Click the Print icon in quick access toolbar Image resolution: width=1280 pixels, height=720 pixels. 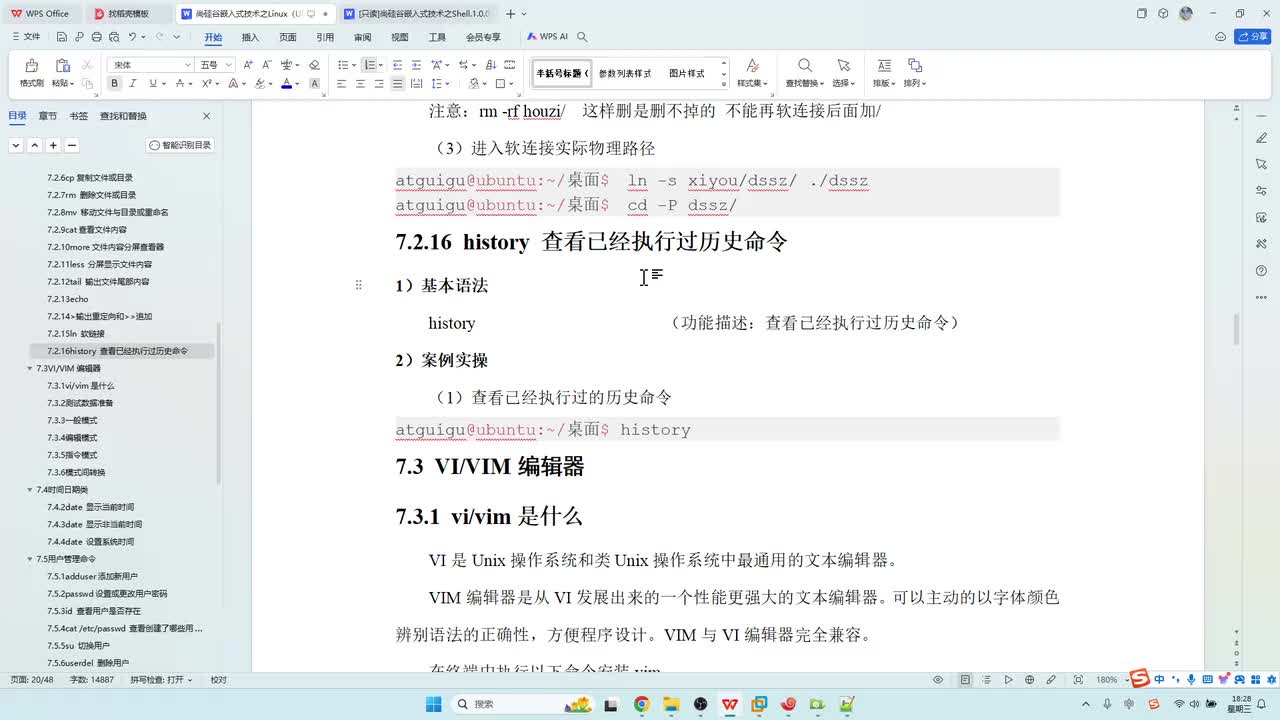pyautogui.click(x=97, y=37)
